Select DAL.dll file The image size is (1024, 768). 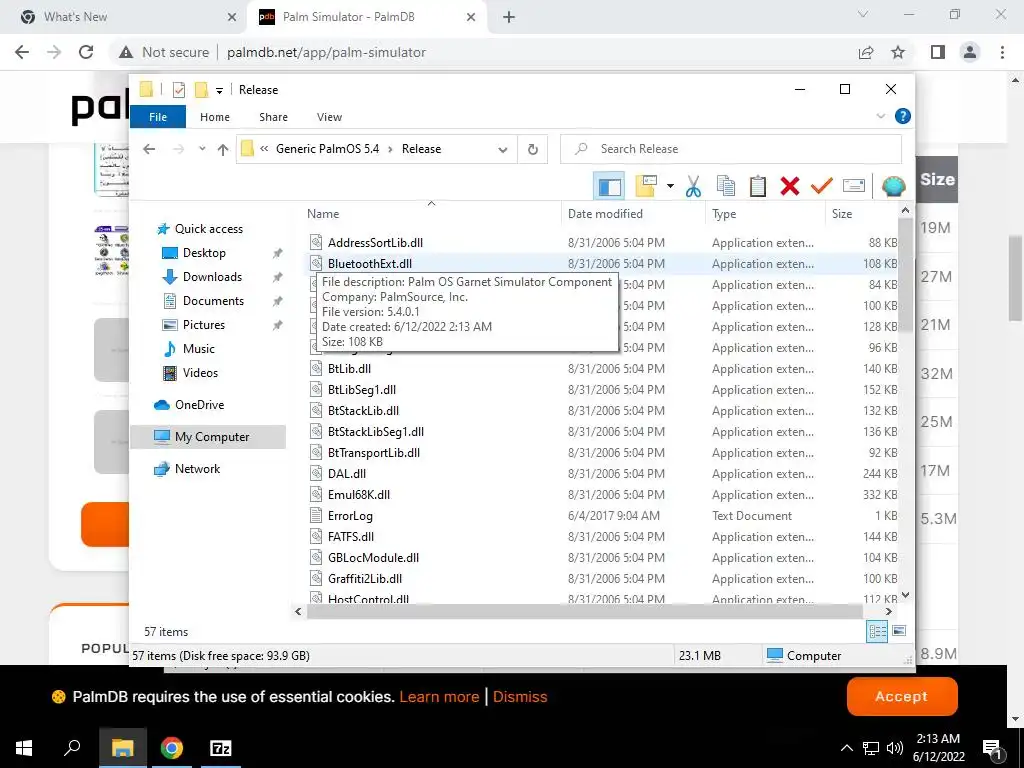click(x=346, y=473)
